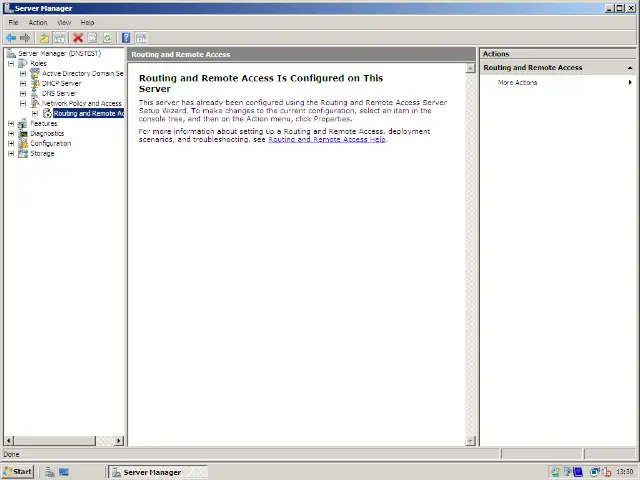
Task: Expand the Features tree node
Action: click(11, 124)
